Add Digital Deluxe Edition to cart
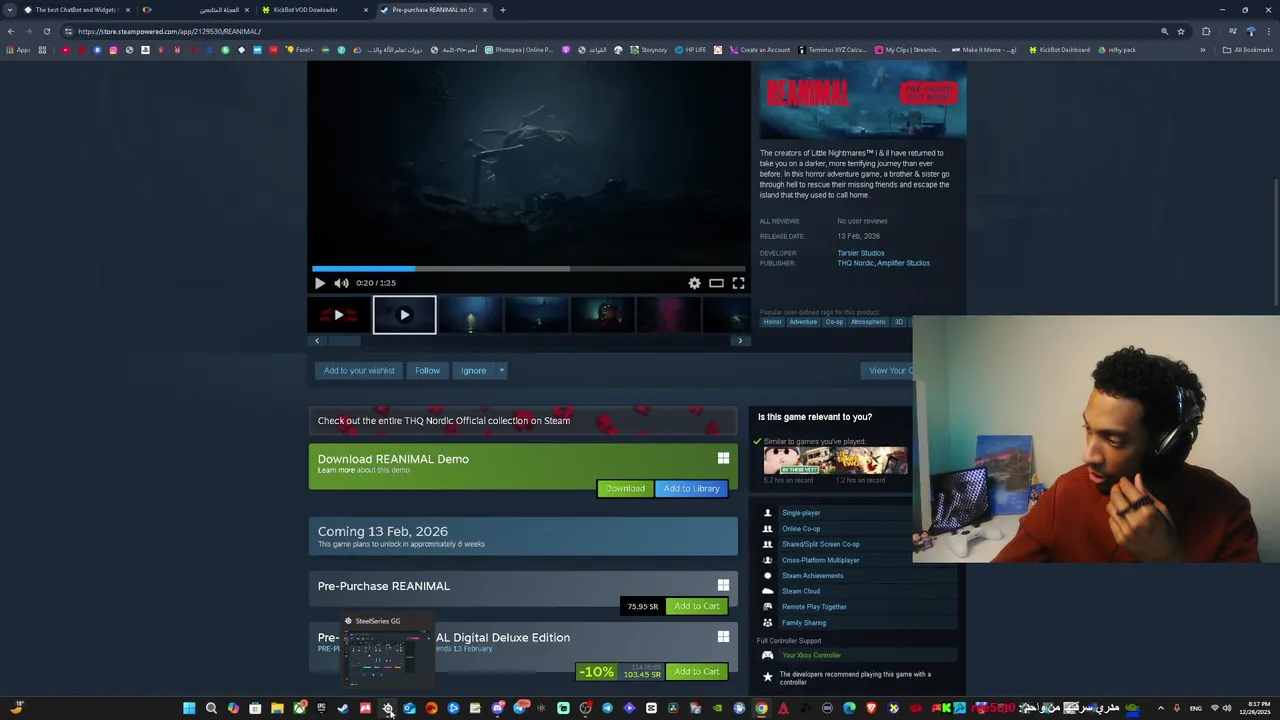 point(696,671)
